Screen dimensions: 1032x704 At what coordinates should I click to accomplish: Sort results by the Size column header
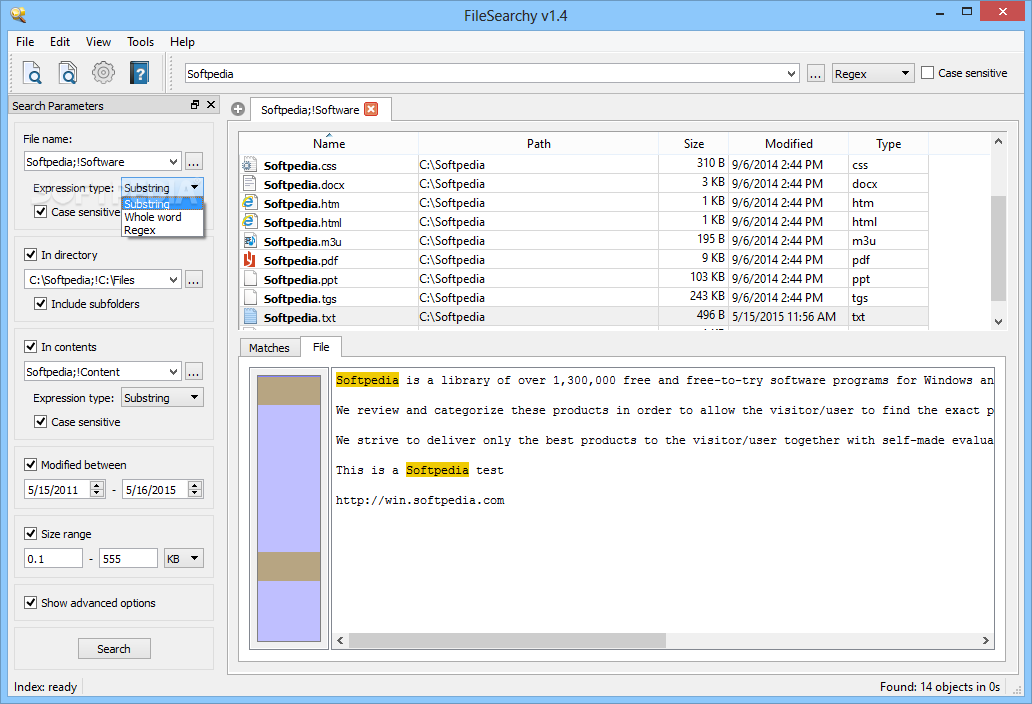point(694,143)
